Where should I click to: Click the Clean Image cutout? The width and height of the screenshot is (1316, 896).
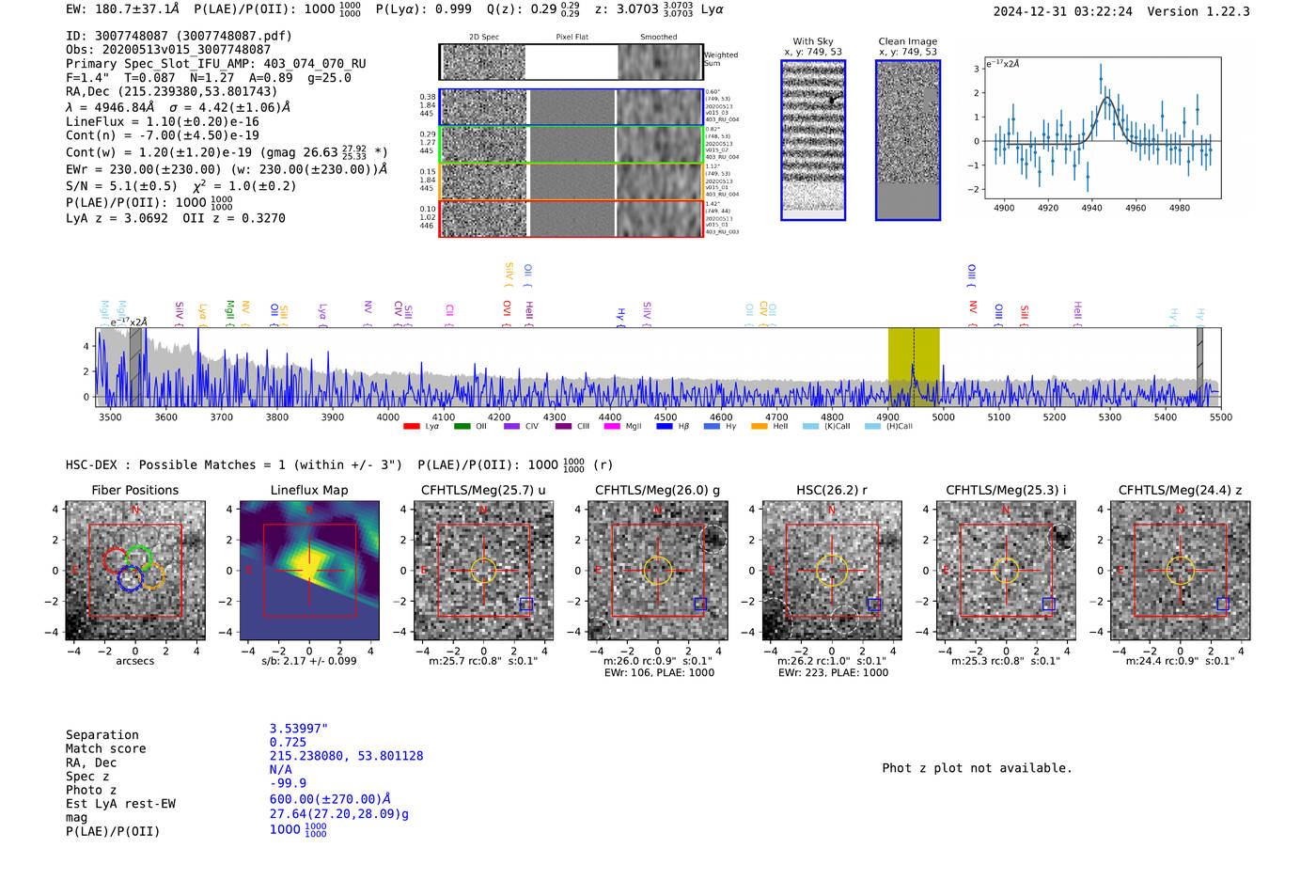[x=908, y=140]
